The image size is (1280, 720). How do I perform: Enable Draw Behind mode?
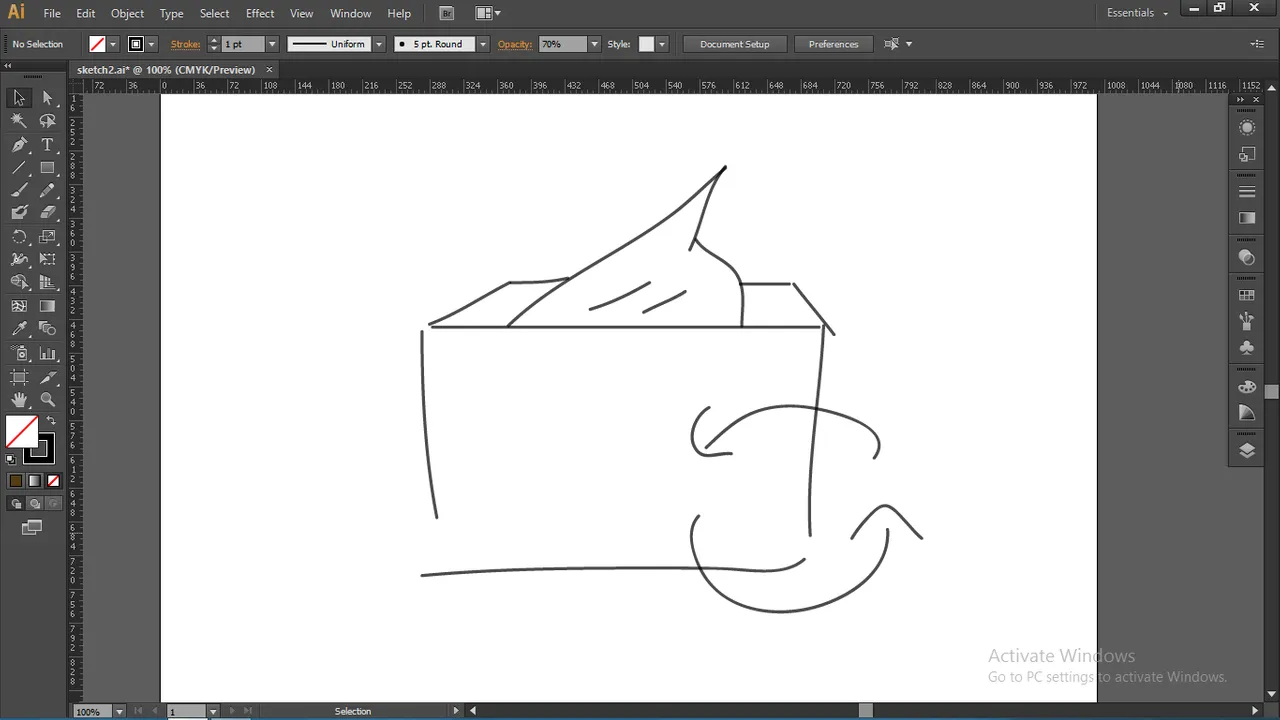35,504
